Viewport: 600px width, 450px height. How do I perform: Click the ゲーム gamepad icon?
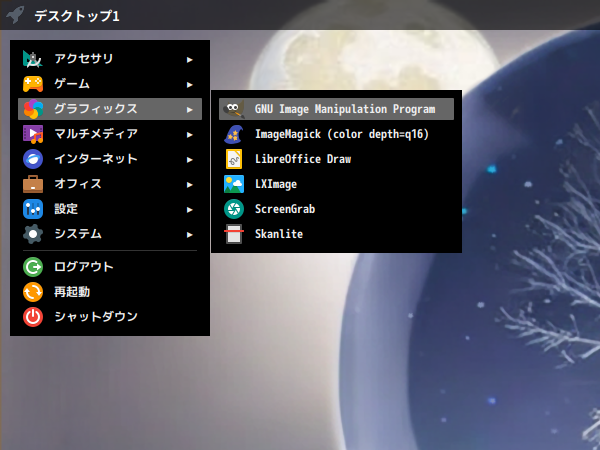tap(33, 84)
